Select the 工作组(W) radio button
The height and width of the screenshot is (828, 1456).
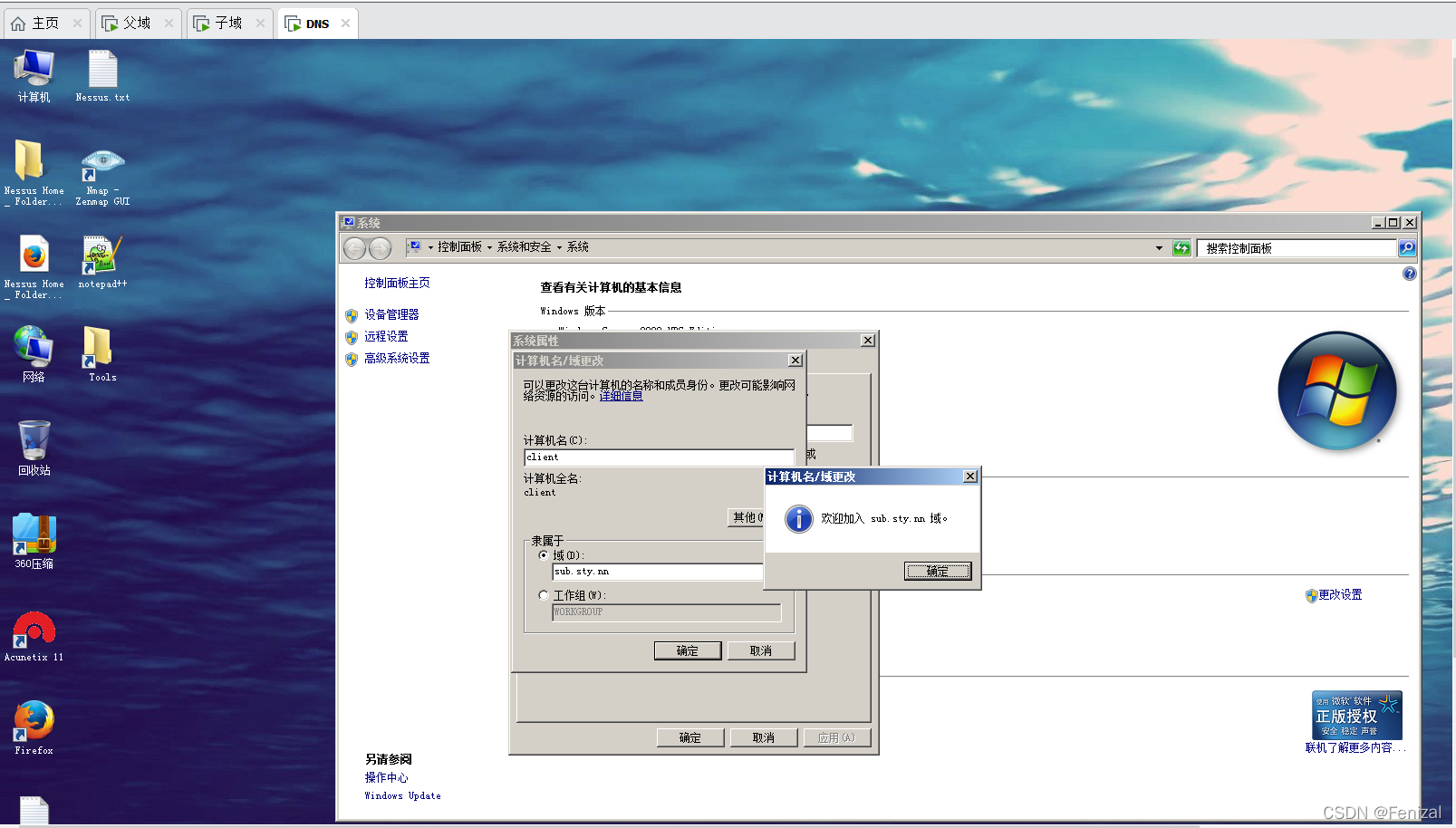click(x=544, y=595)
